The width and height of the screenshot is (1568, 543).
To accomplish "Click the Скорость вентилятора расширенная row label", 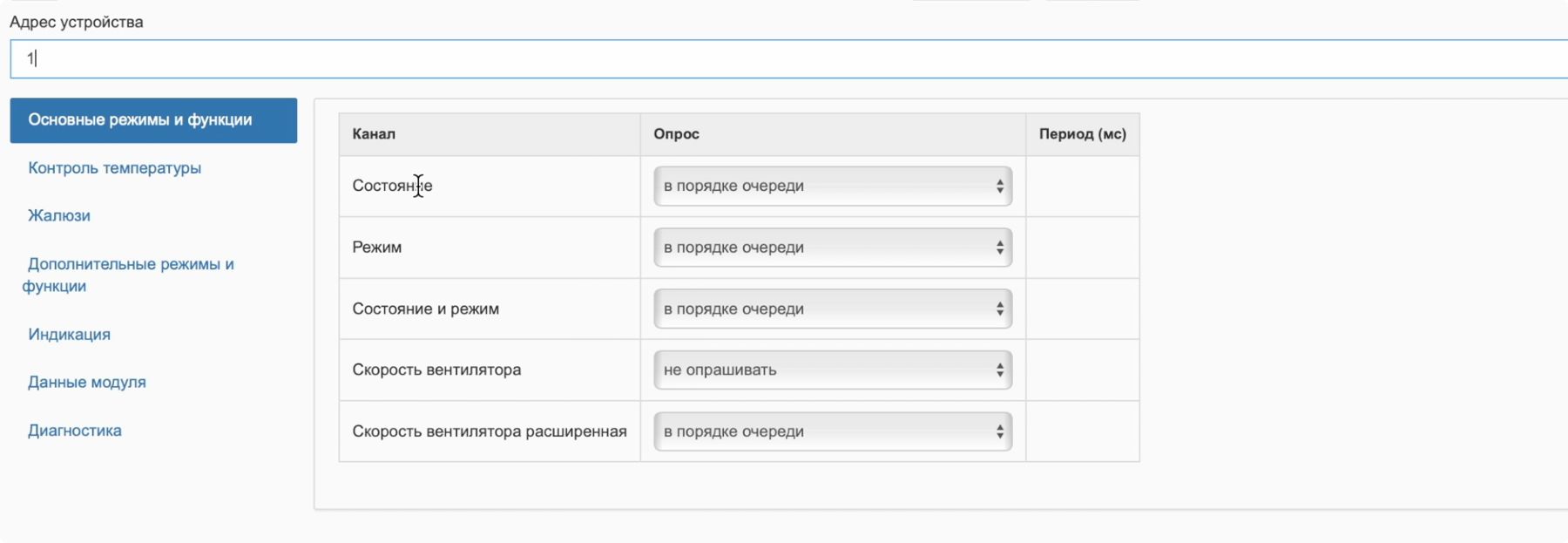I will tap(489, 431).
